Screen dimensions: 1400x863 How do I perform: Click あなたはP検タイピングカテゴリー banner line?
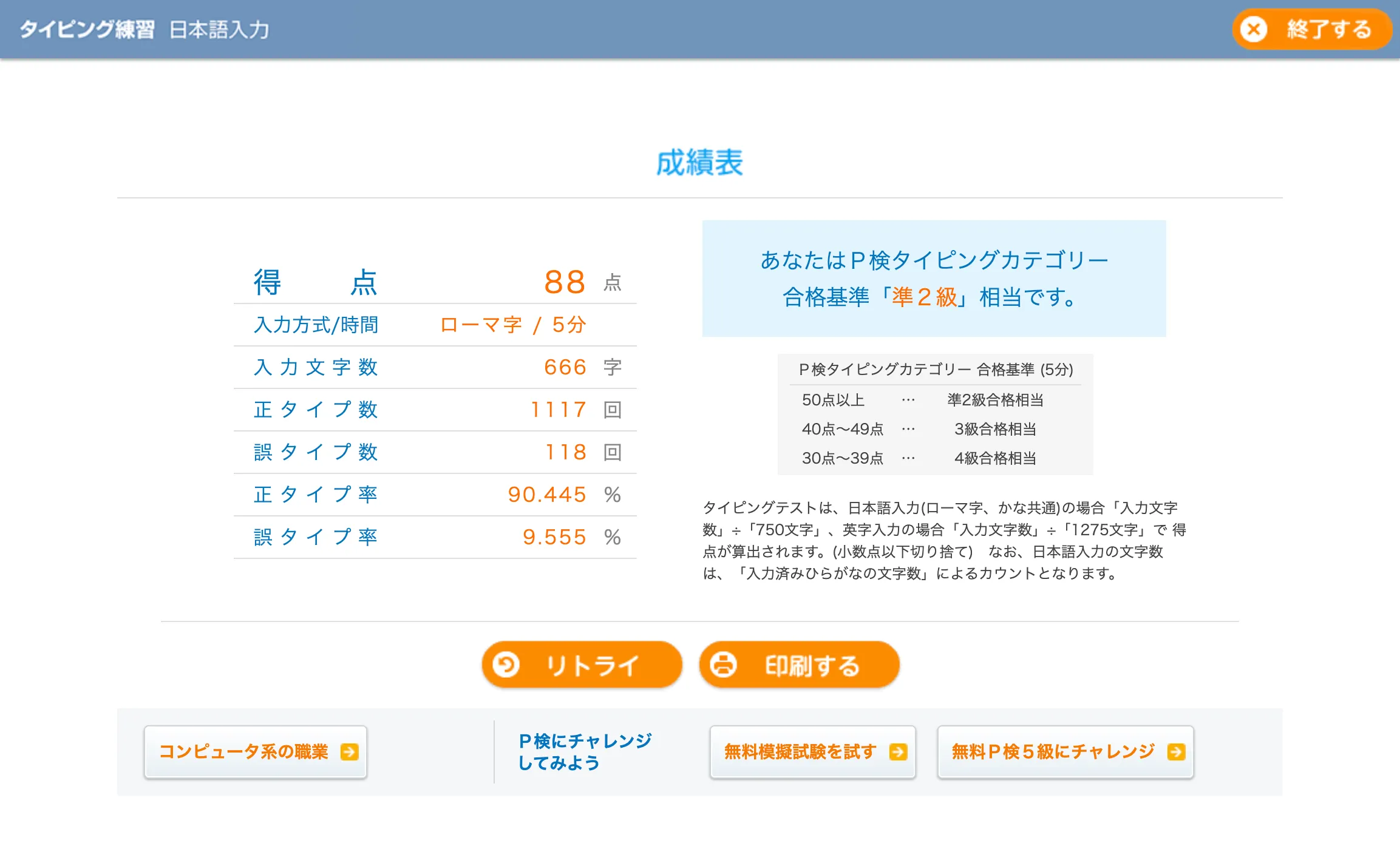tap(934, 260)
